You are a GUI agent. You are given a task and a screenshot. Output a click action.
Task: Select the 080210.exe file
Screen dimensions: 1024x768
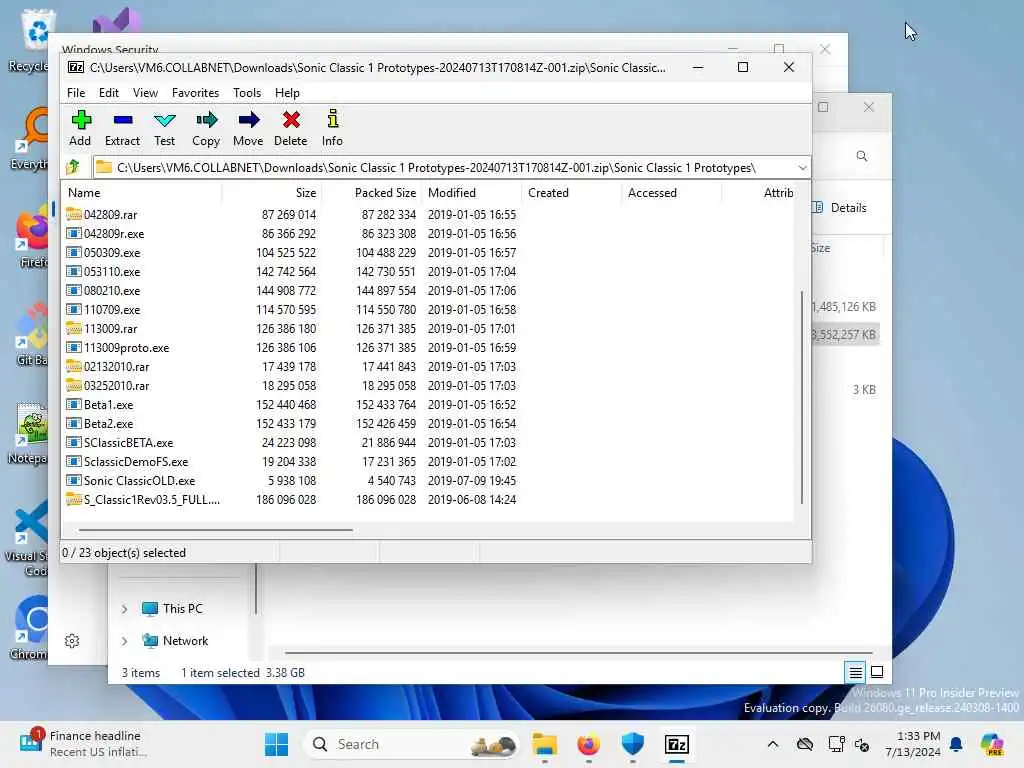click(112, 291)
